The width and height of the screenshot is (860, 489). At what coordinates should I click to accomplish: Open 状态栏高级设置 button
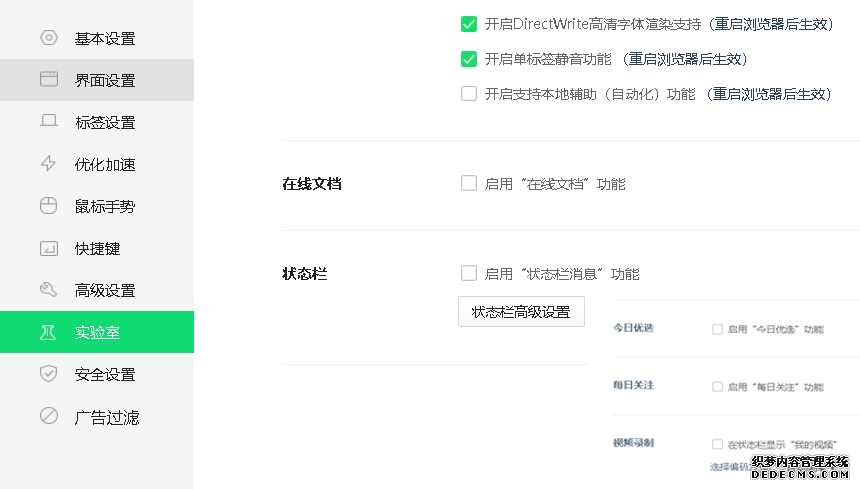[521, 311]
